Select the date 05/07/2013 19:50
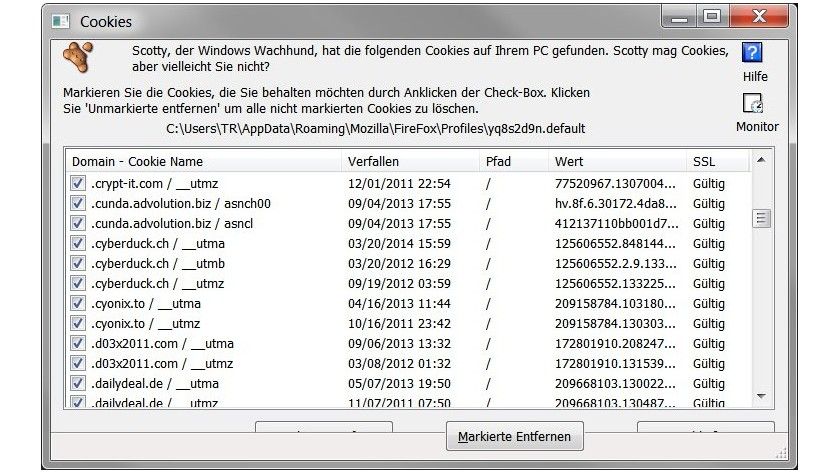The width and height of the screenshot is (840, 473). click(399, 383)
